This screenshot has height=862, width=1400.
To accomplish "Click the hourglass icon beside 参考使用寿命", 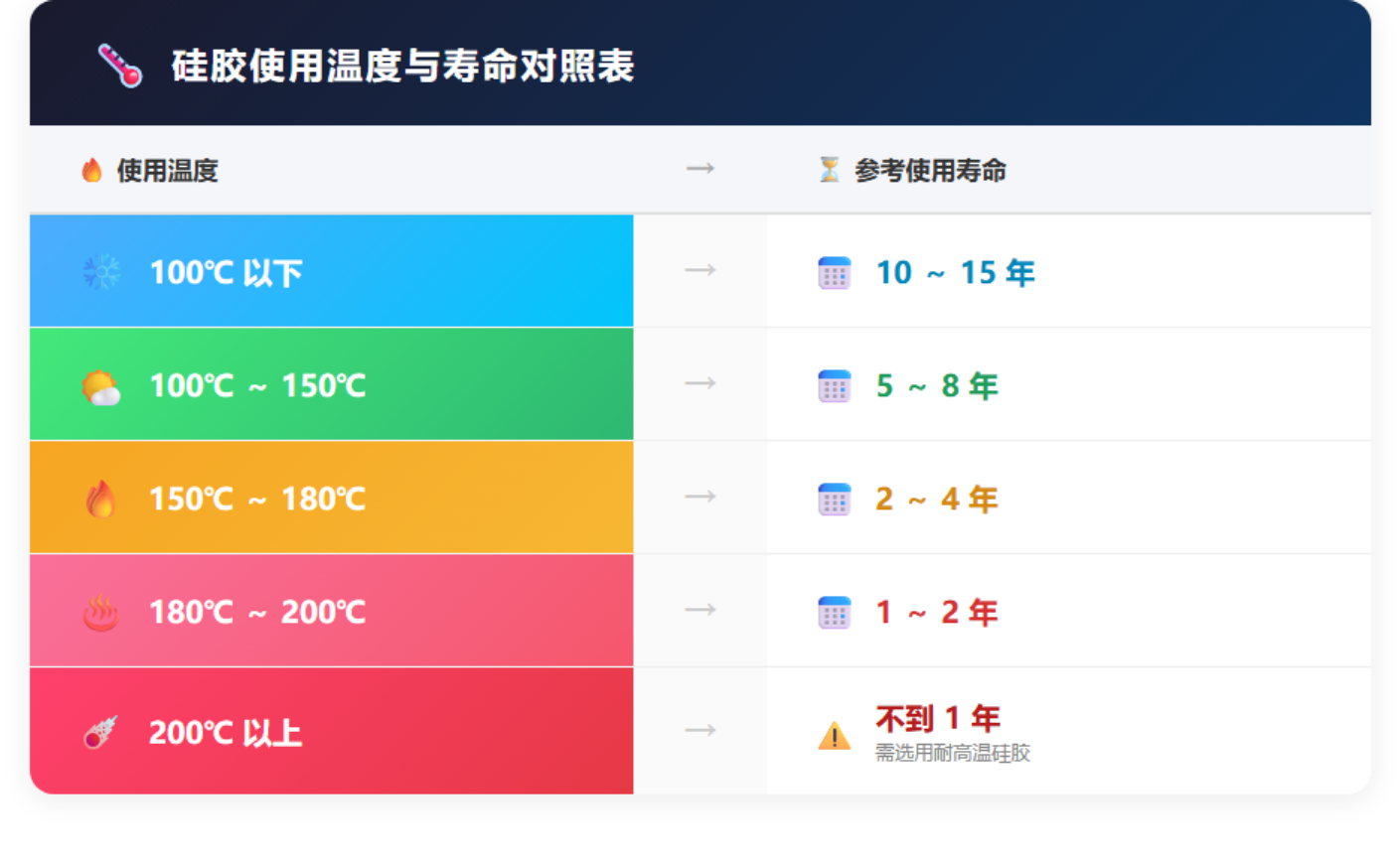I will (x=829, y=170).
